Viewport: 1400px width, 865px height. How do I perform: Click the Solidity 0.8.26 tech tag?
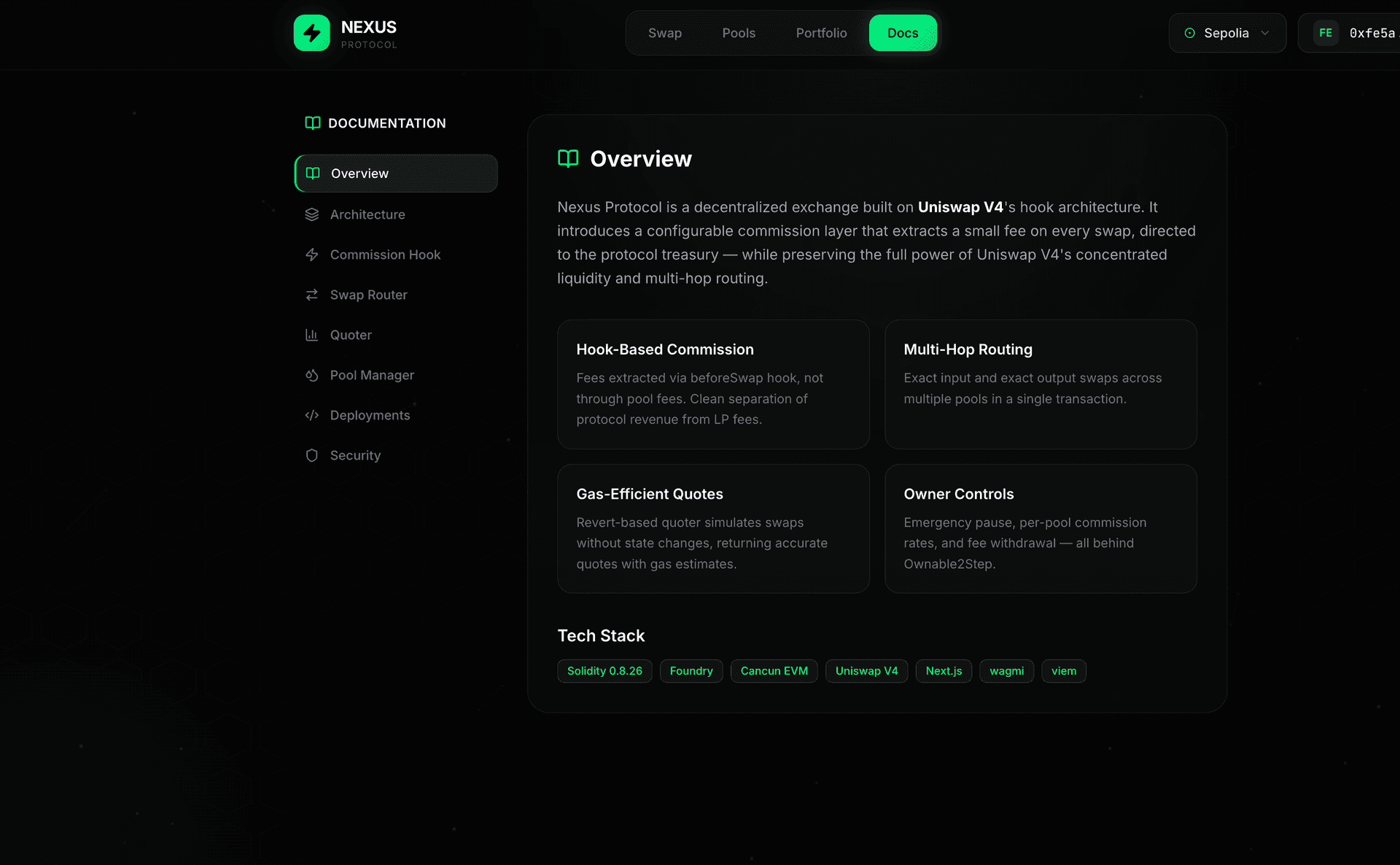[604, 671]
